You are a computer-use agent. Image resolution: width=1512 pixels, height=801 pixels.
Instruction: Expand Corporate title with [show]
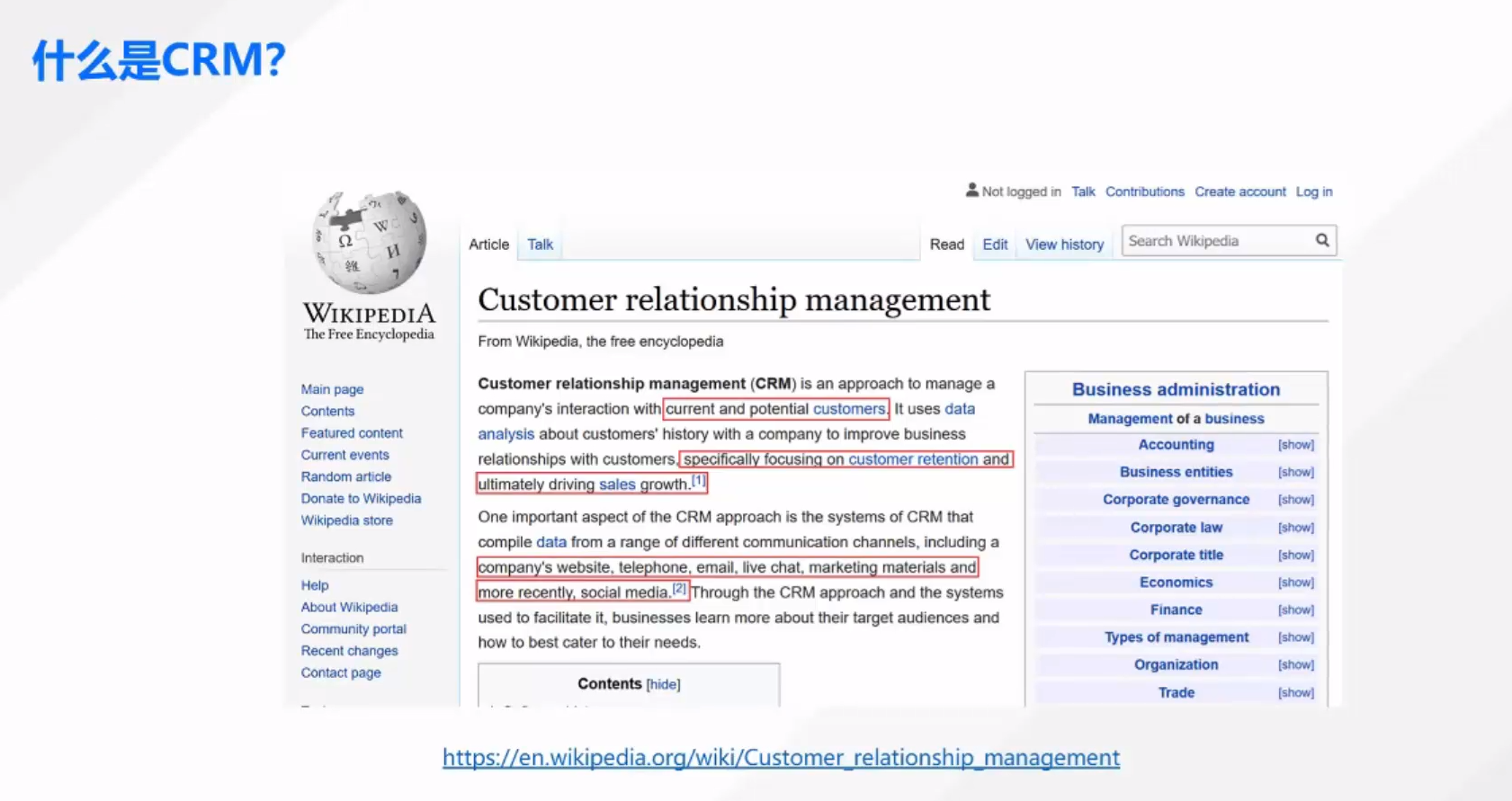1296,556
